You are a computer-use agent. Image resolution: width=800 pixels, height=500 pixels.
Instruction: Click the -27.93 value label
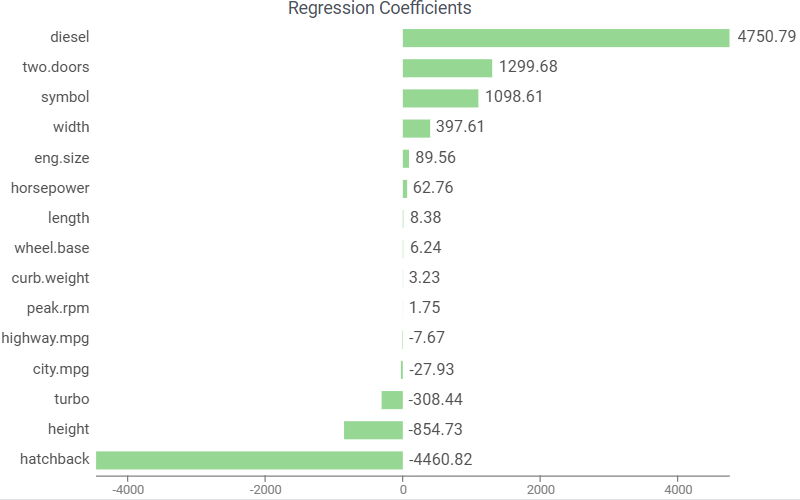pos(432,369)
